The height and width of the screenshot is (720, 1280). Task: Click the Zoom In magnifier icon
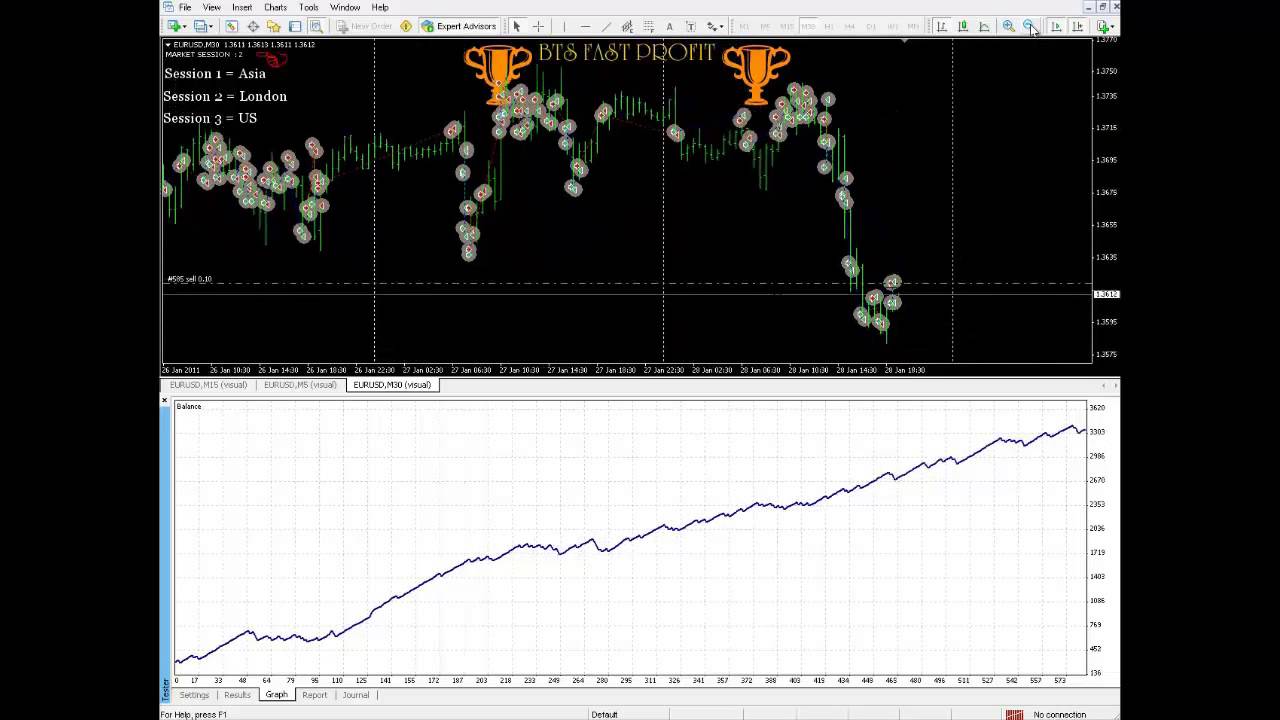[x=1009, y=26]
